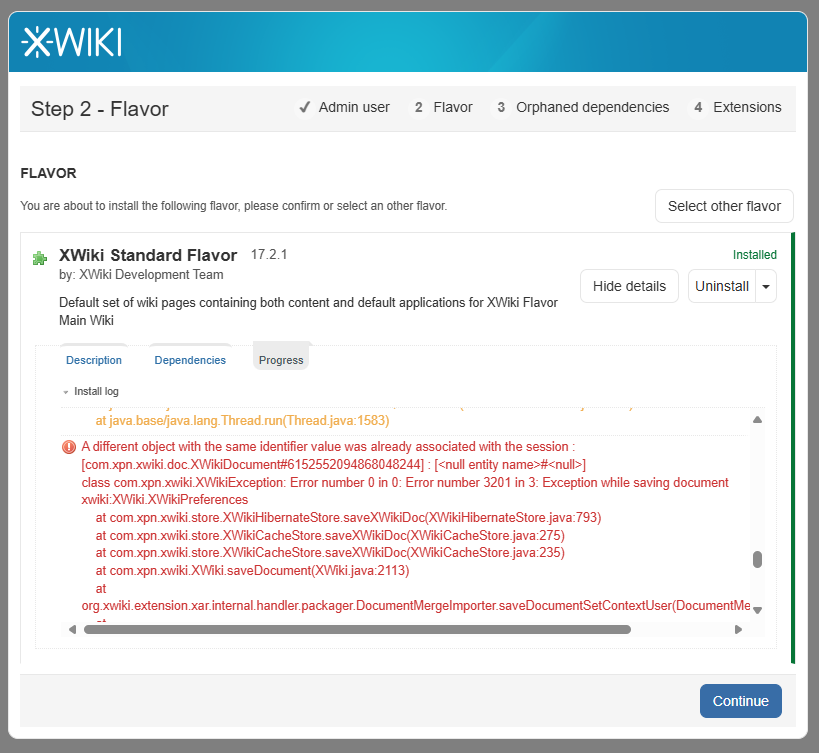Click the step 3 number badge
Viewport: 819px width, 753px height.
coord(501,108)
